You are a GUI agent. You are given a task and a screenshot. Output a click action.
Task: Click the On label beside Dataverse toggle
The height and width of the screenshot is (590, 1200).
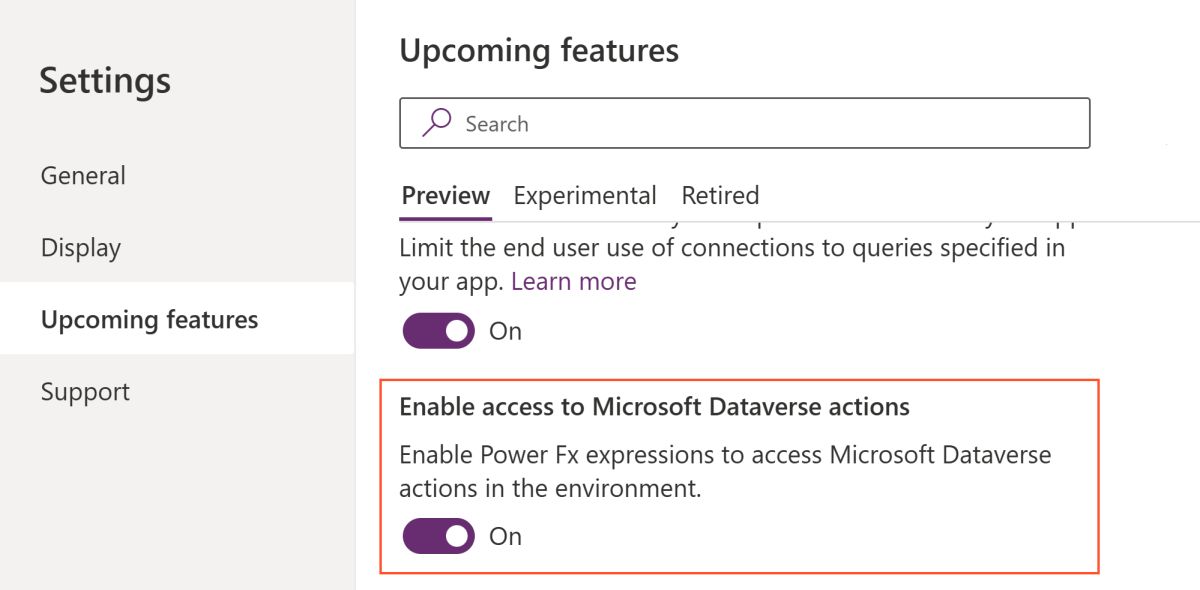tap(505, 536)
